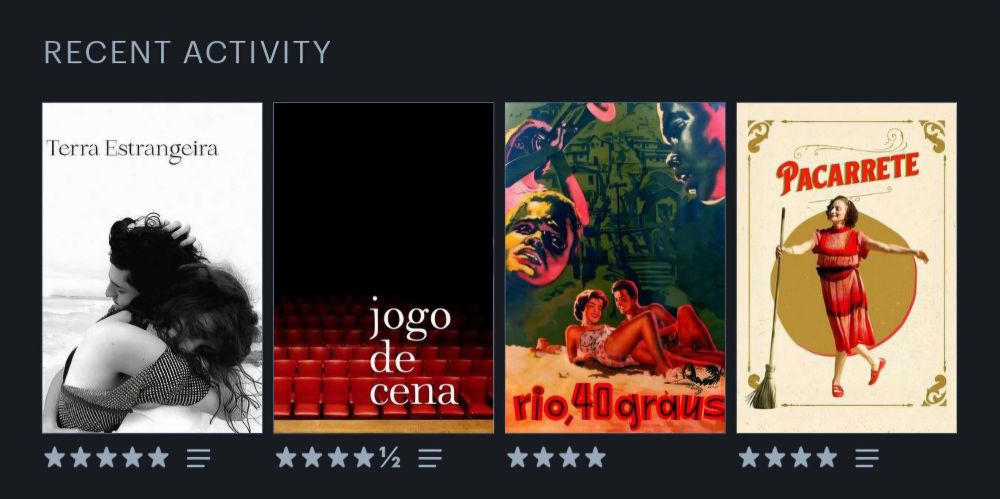The height and width of the screenshot is (499, 1000).
Task: Open the Jogo de Cena film poster
Action: coord(384,268)
